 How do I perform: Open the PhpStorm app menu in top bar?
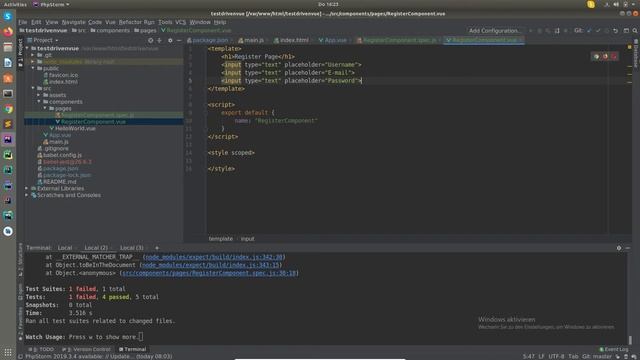point(51,4)
